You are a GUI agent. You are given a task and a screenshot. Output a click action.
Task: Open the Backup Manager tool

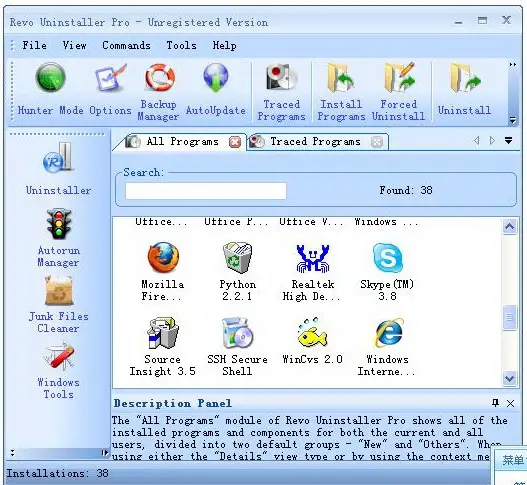158,92
